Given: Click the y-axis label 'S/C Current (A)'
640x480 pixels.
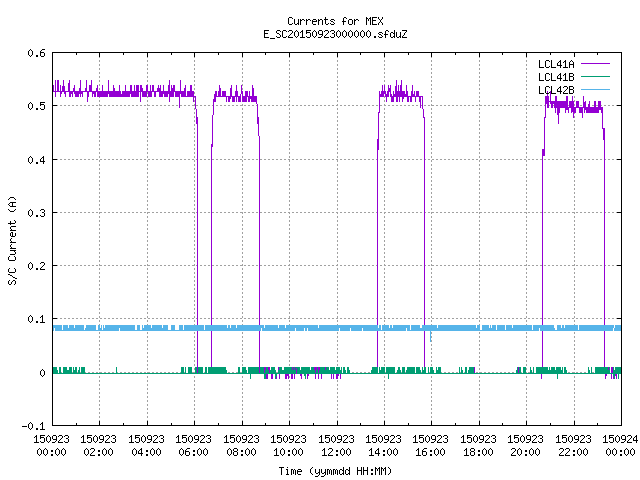Looking at the screenshot, I should (12, 240).
